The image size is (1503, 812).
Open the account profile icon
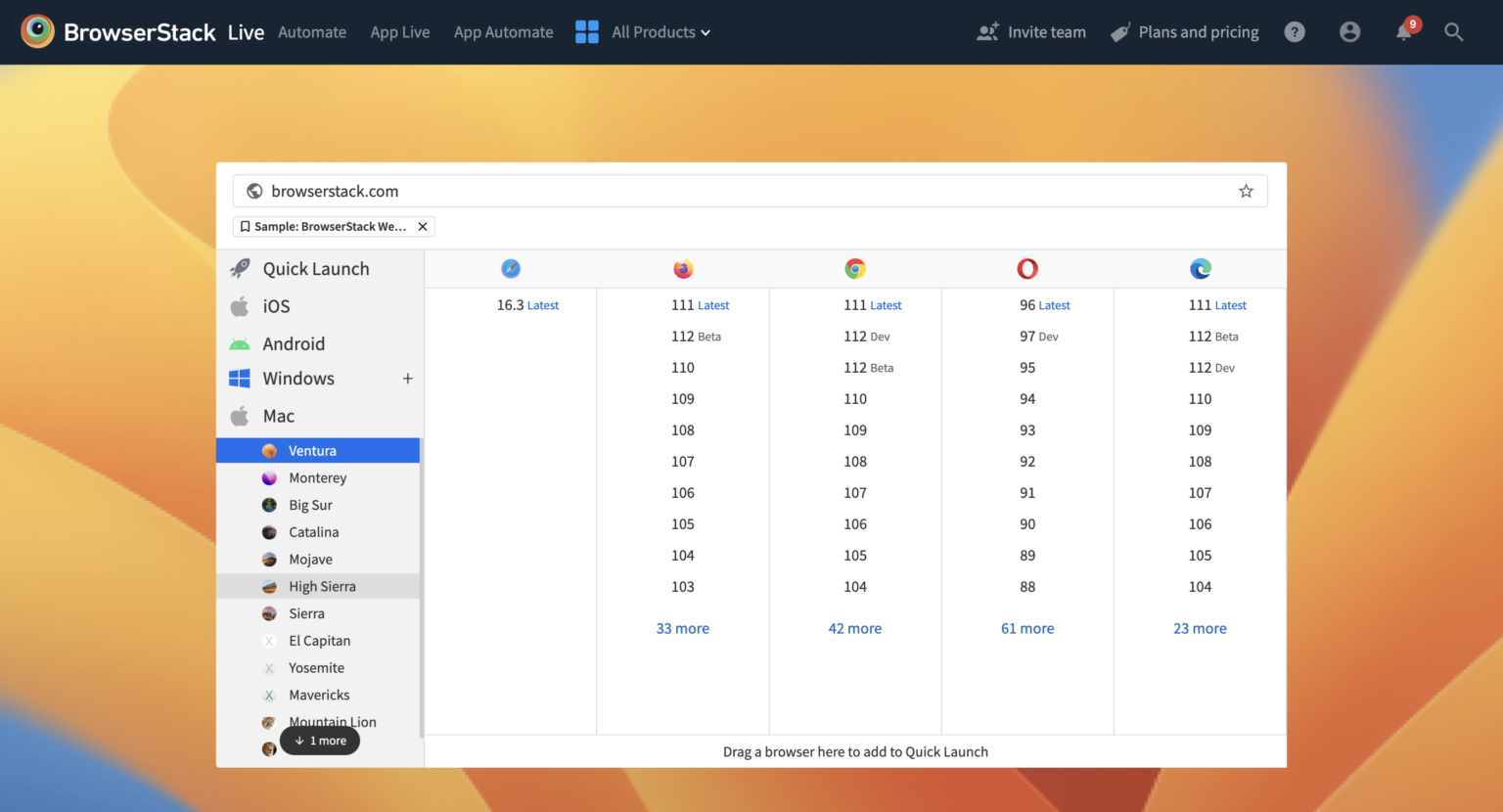tap(1349, 32)
